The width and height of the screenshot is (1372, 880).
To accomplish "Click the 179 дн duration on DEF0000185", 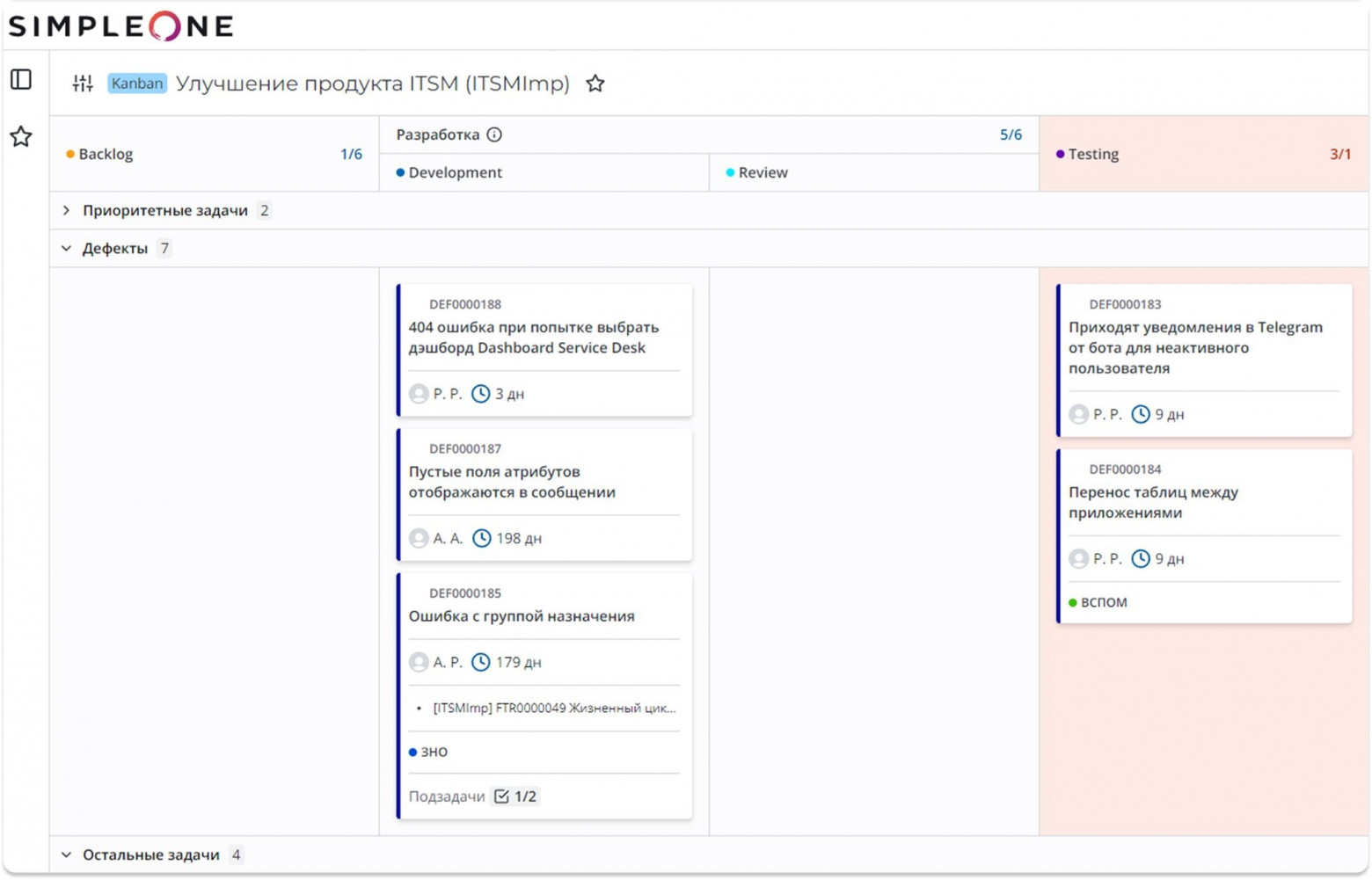I will pyautogui.click(x=518, y=662).
